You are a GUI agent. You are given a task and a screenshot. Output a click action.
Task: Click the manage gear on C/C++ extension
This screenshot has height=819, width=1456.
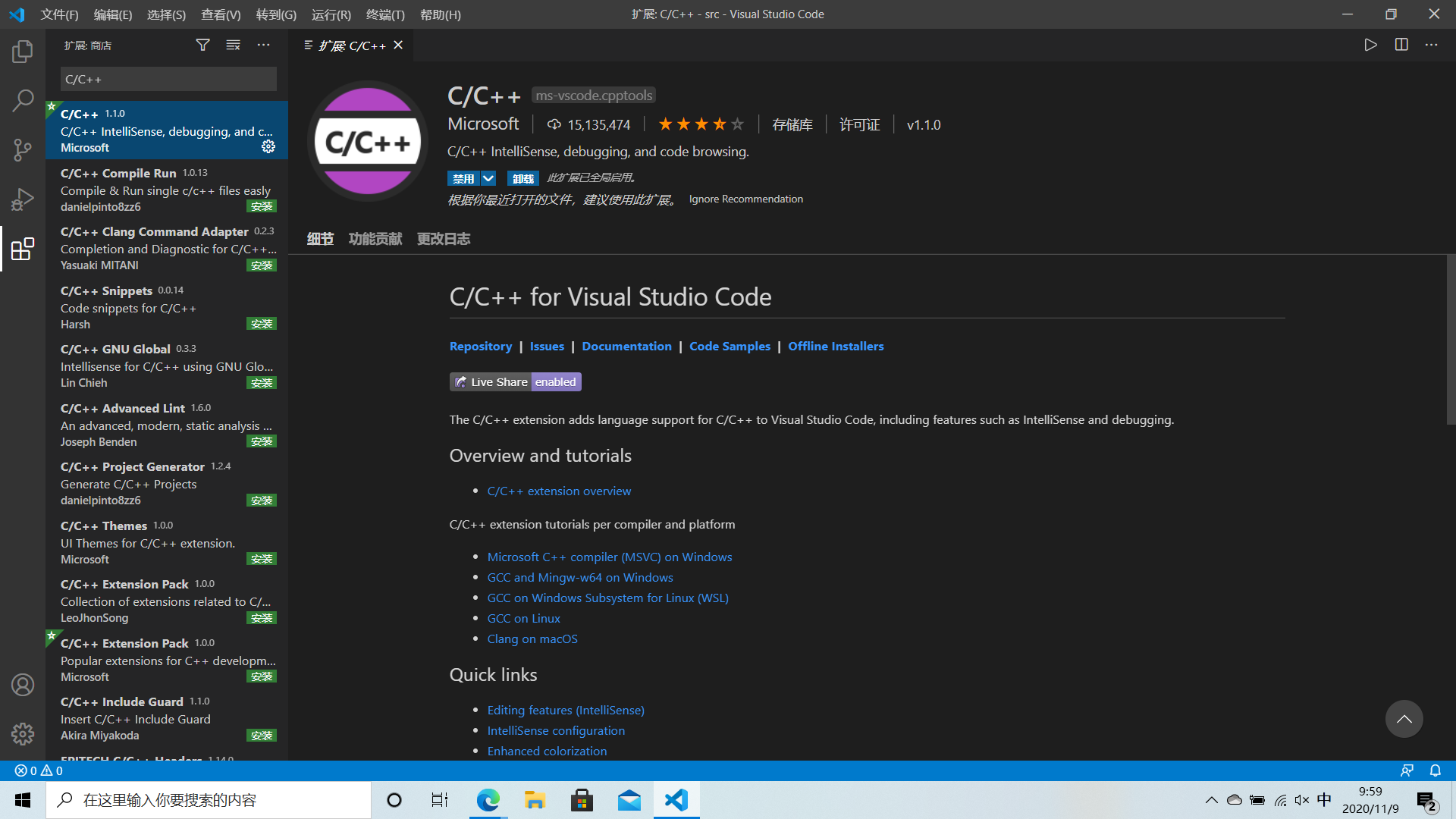(x=268, y=146)
